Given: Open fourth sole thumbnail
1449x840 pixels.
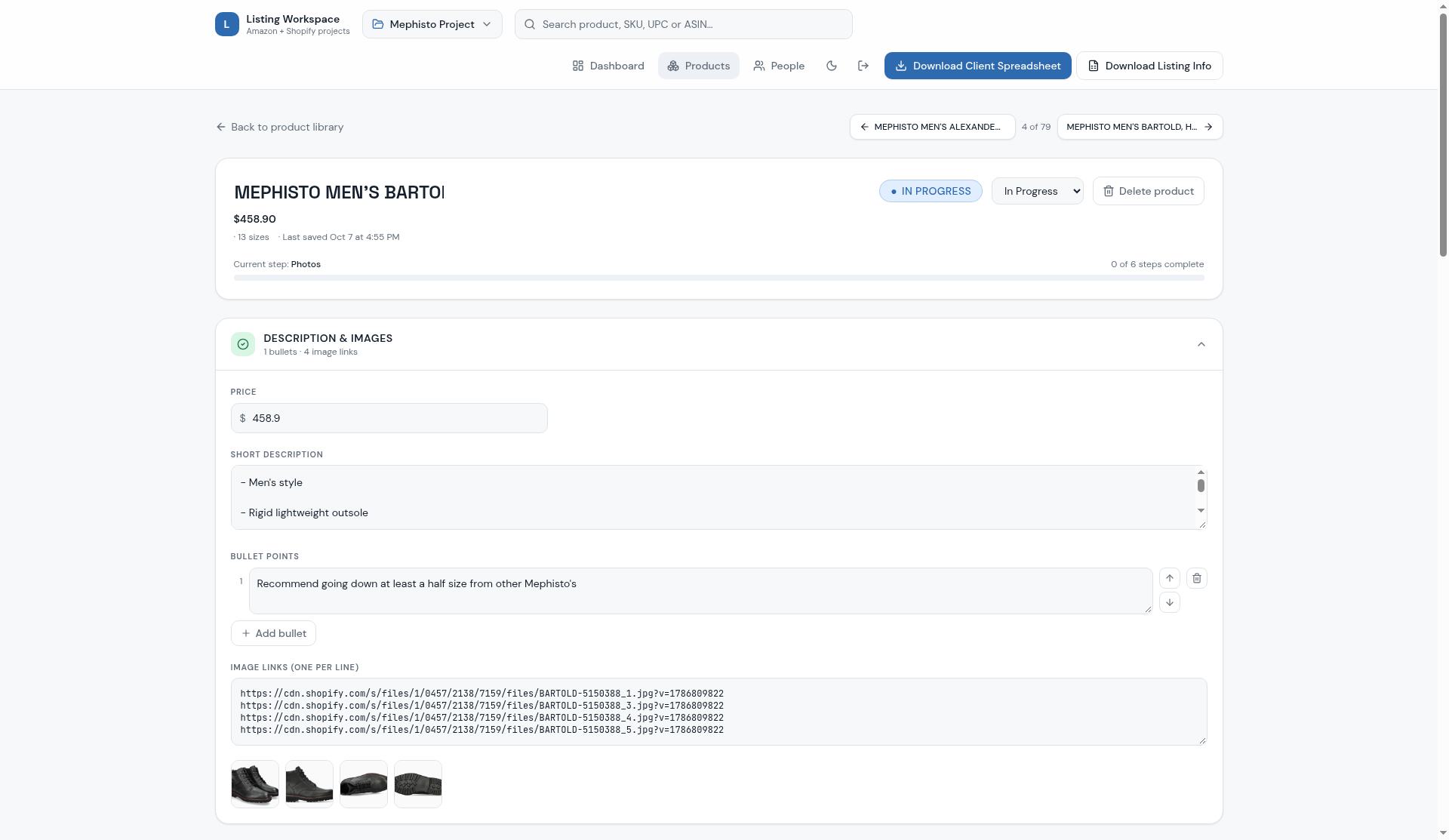Looking at the screenshot, I should click(x=418, y=784).
